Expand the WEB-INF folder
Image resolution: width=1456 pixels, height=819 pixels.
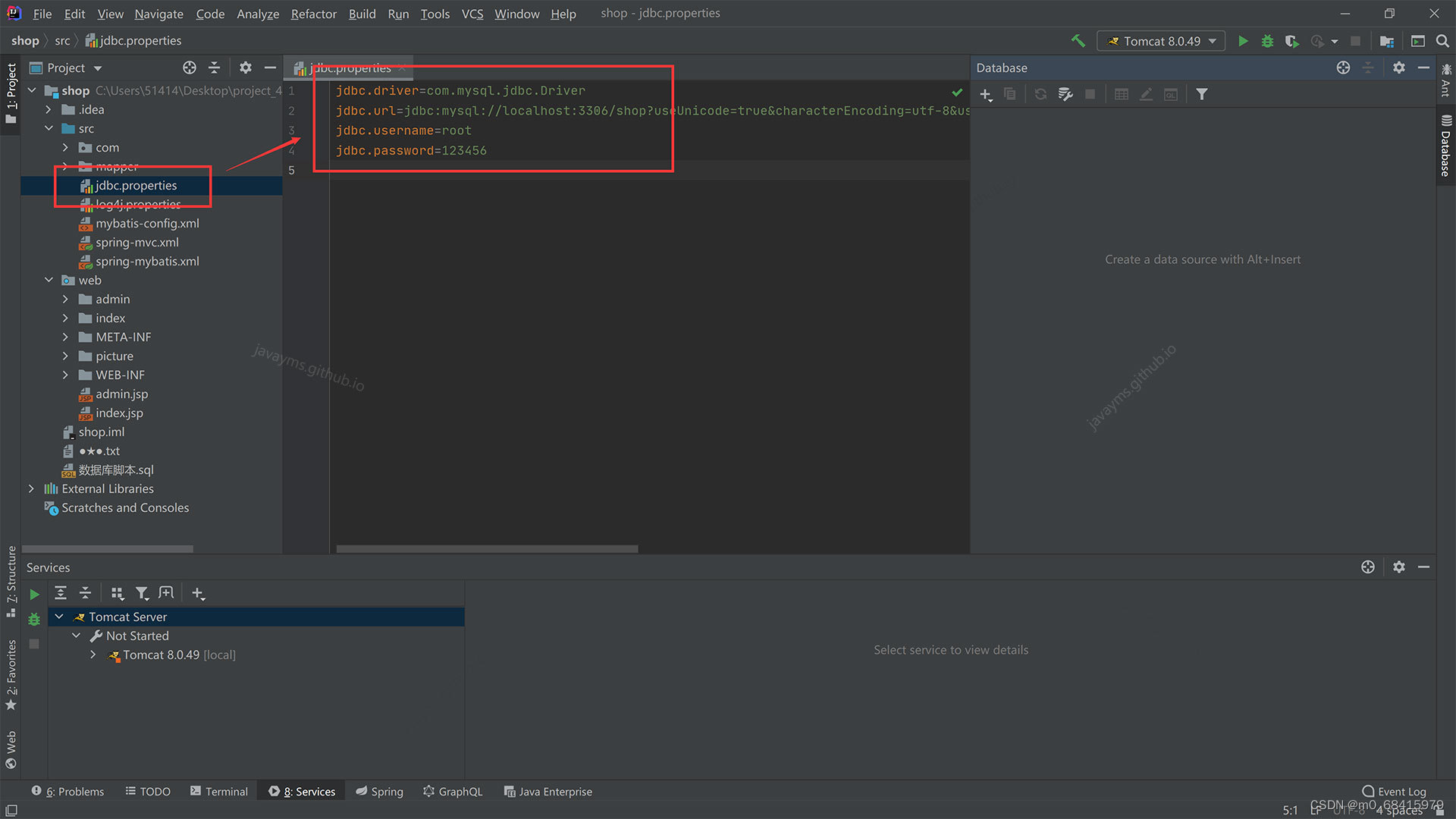(65, 375)
